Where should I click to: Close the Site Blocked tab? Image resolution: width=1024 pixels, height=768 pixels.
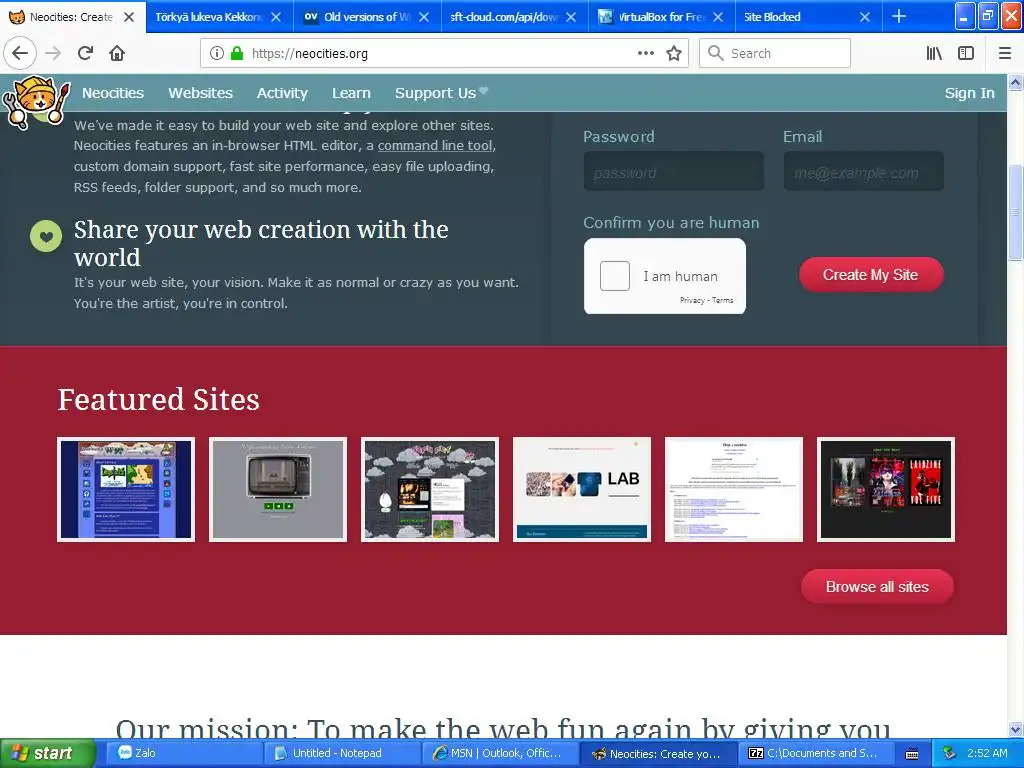[x=865, y=17]
